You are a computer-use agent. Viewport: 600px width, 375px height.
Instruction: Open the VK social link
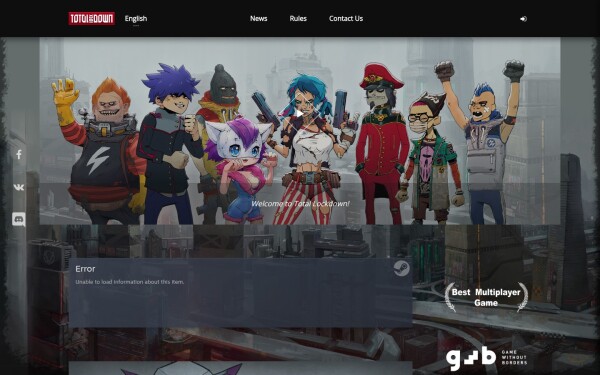click(x=19, y=187)
